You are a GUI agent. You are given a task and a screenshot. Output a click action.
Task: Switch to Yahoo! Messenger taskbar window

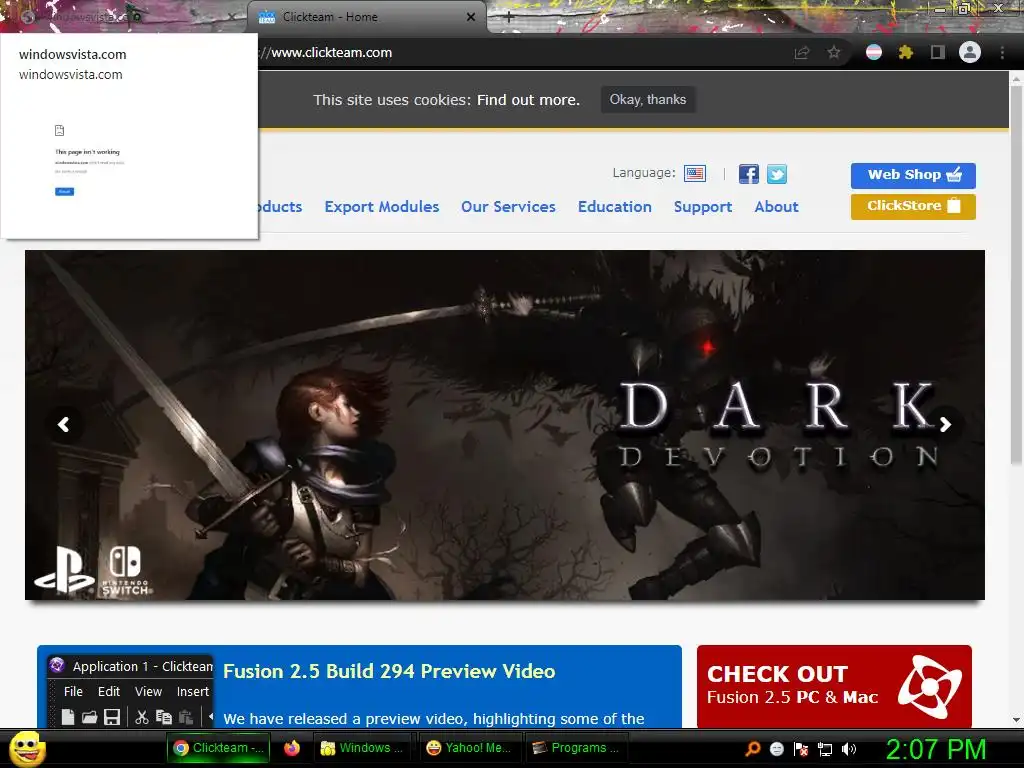point(468,748)
